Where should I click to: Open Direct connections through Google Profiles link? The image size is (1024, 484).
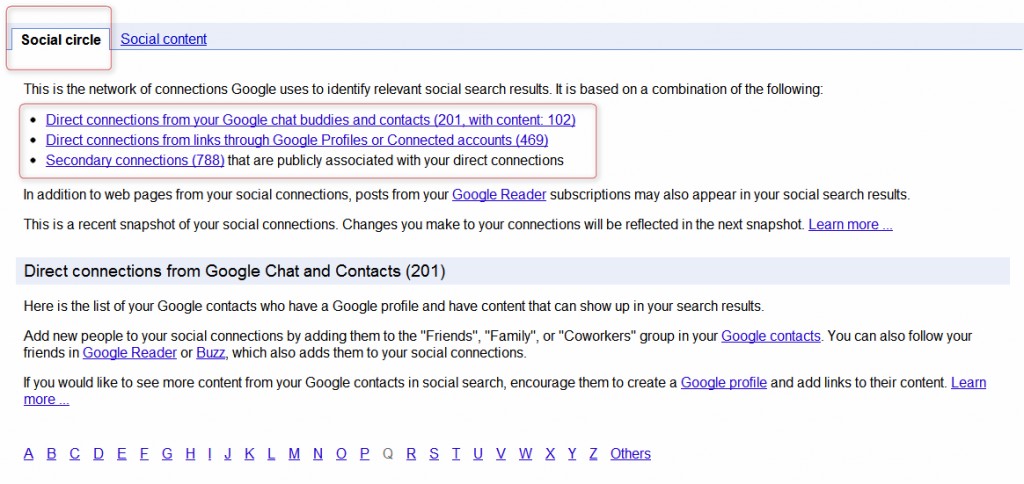click(x=296, y=140)
